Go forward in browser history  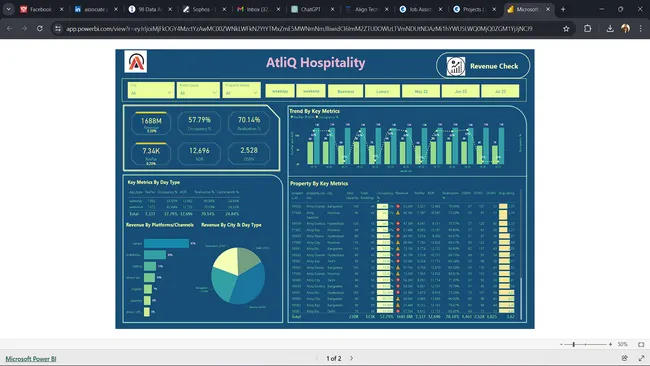24,29
